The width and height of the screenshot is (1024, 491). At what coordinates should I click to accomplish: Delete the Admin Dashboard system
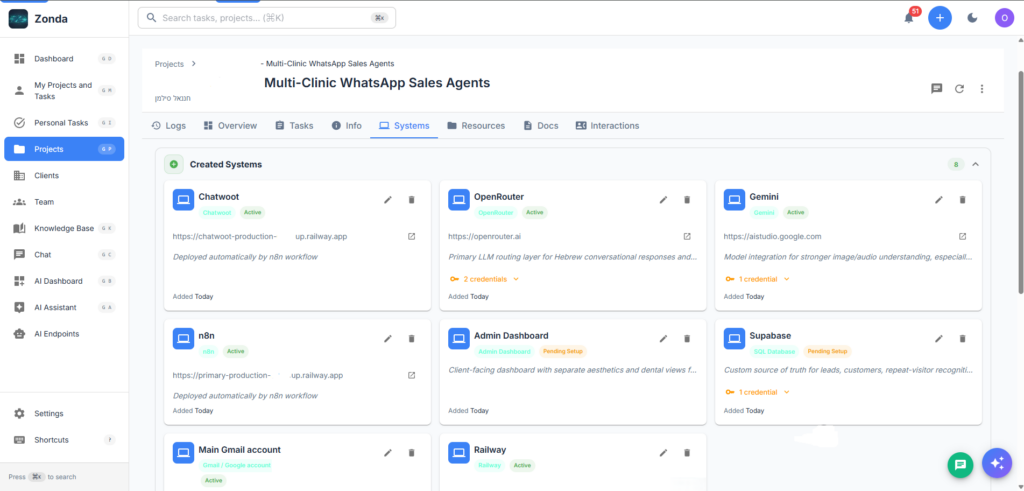pos(687,339)
